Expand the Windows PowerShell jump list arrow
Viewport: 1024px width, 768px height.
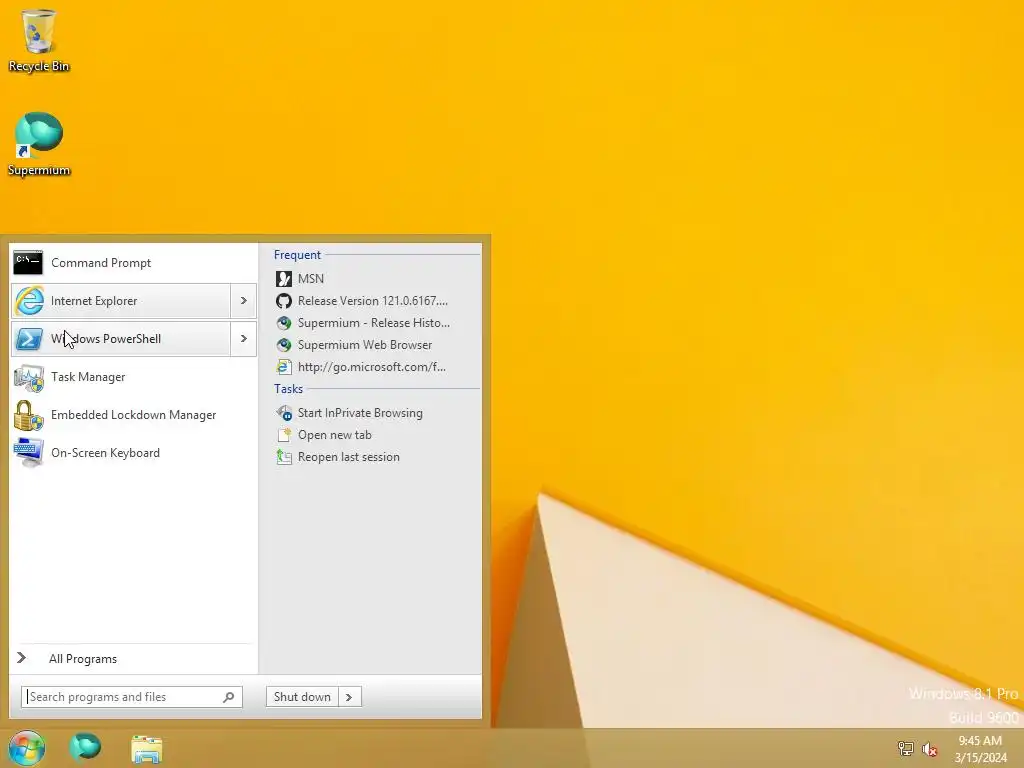(244, 339)
